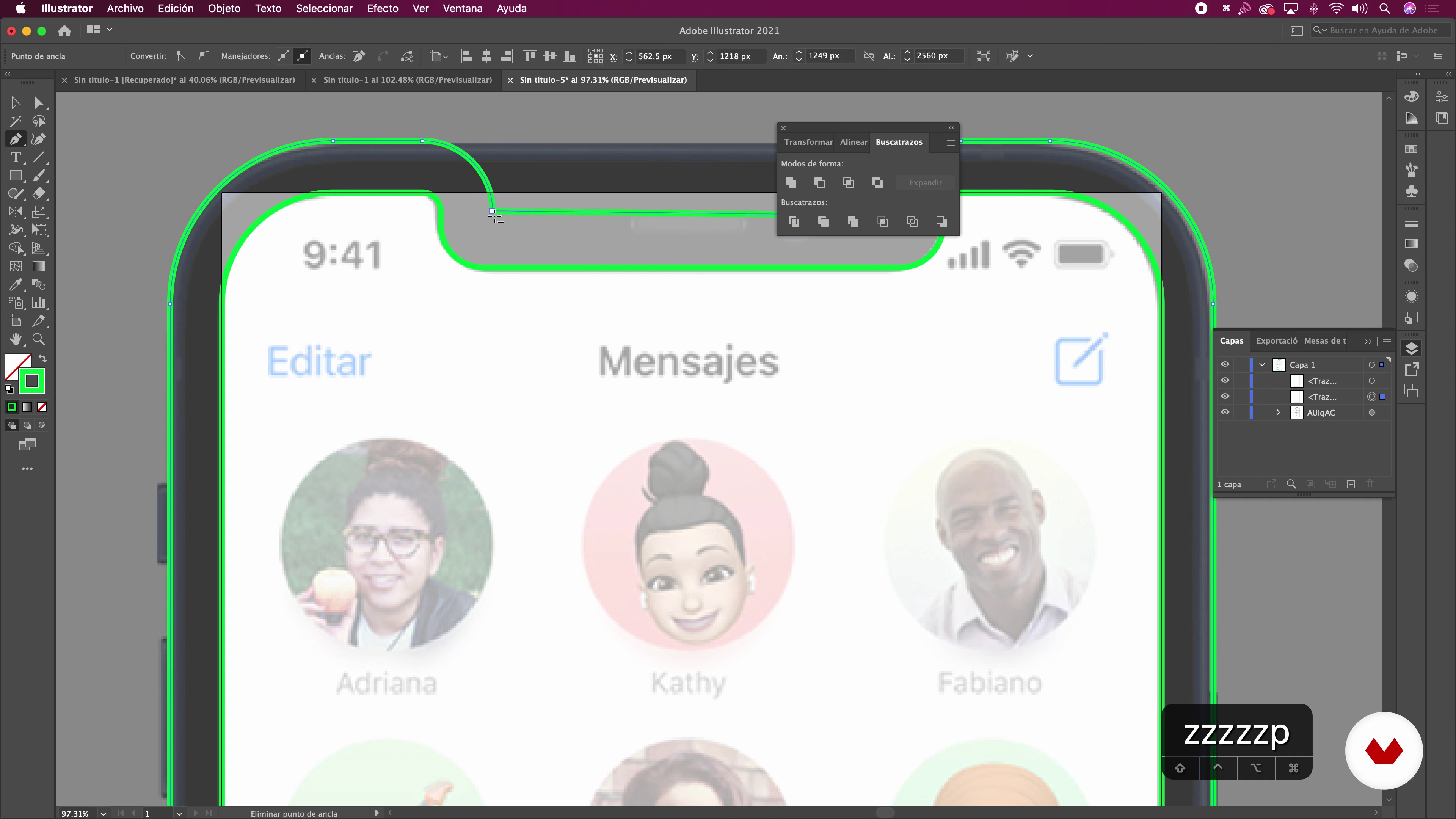
Task: Click the Stroke color swatch
Action: click(x=31, y=381)
